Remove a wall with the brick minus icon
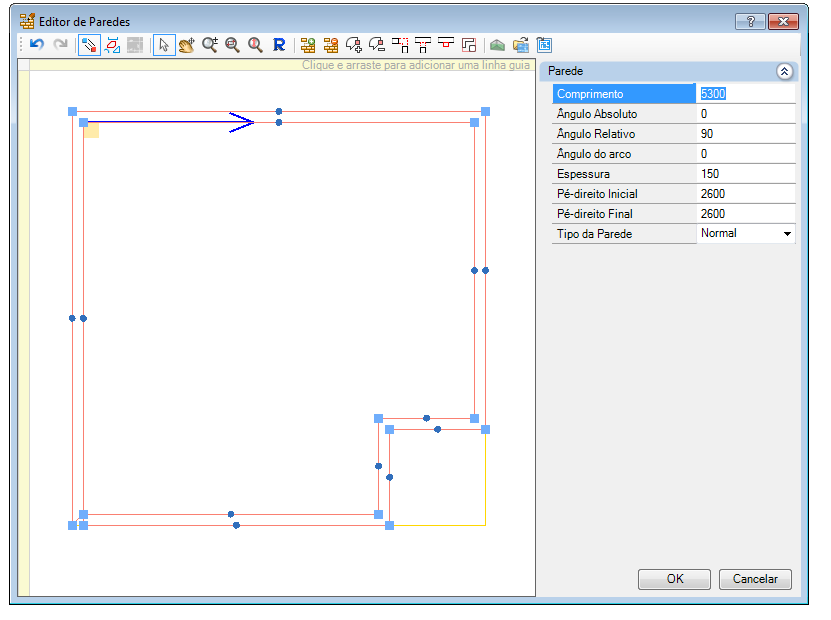Viewport: 831px width, 620px height. (331, 45)
